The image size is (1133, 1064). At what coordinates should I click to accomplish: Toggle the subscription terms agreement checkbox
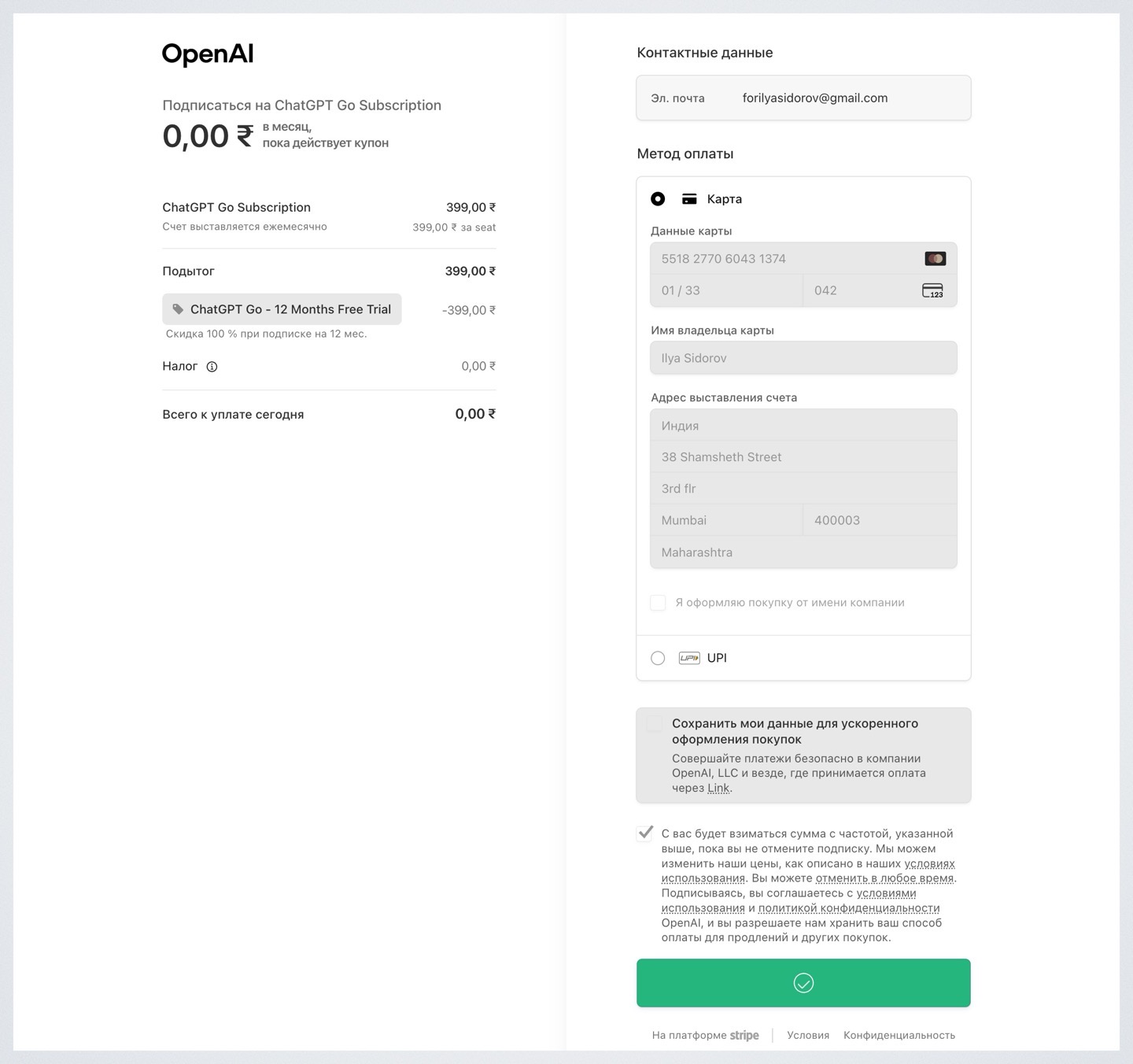coord(645,833)
